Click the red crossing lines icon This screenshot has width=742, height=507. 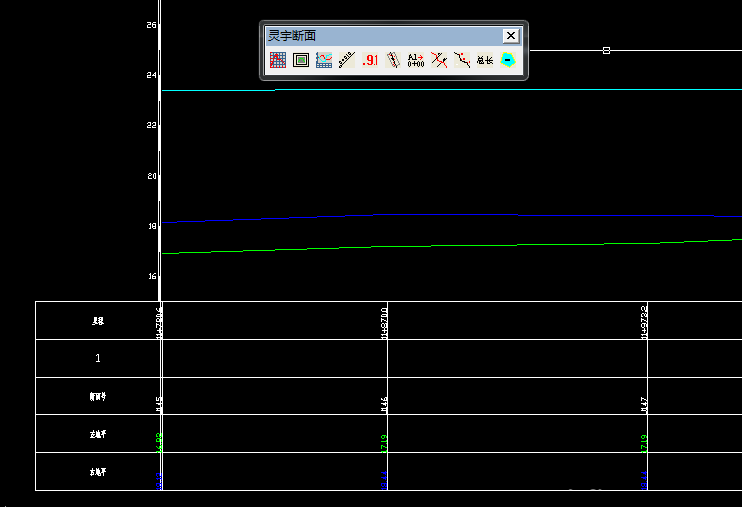click(x=438, y=60)
